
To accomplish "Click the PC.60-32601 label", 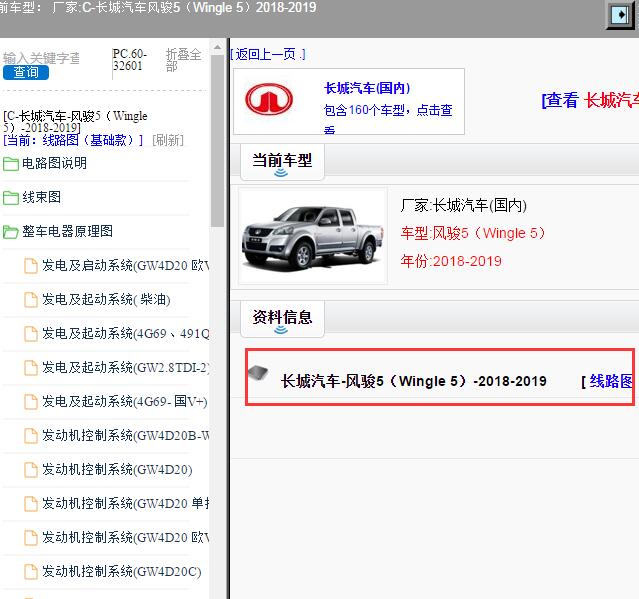I will point(130,60).
